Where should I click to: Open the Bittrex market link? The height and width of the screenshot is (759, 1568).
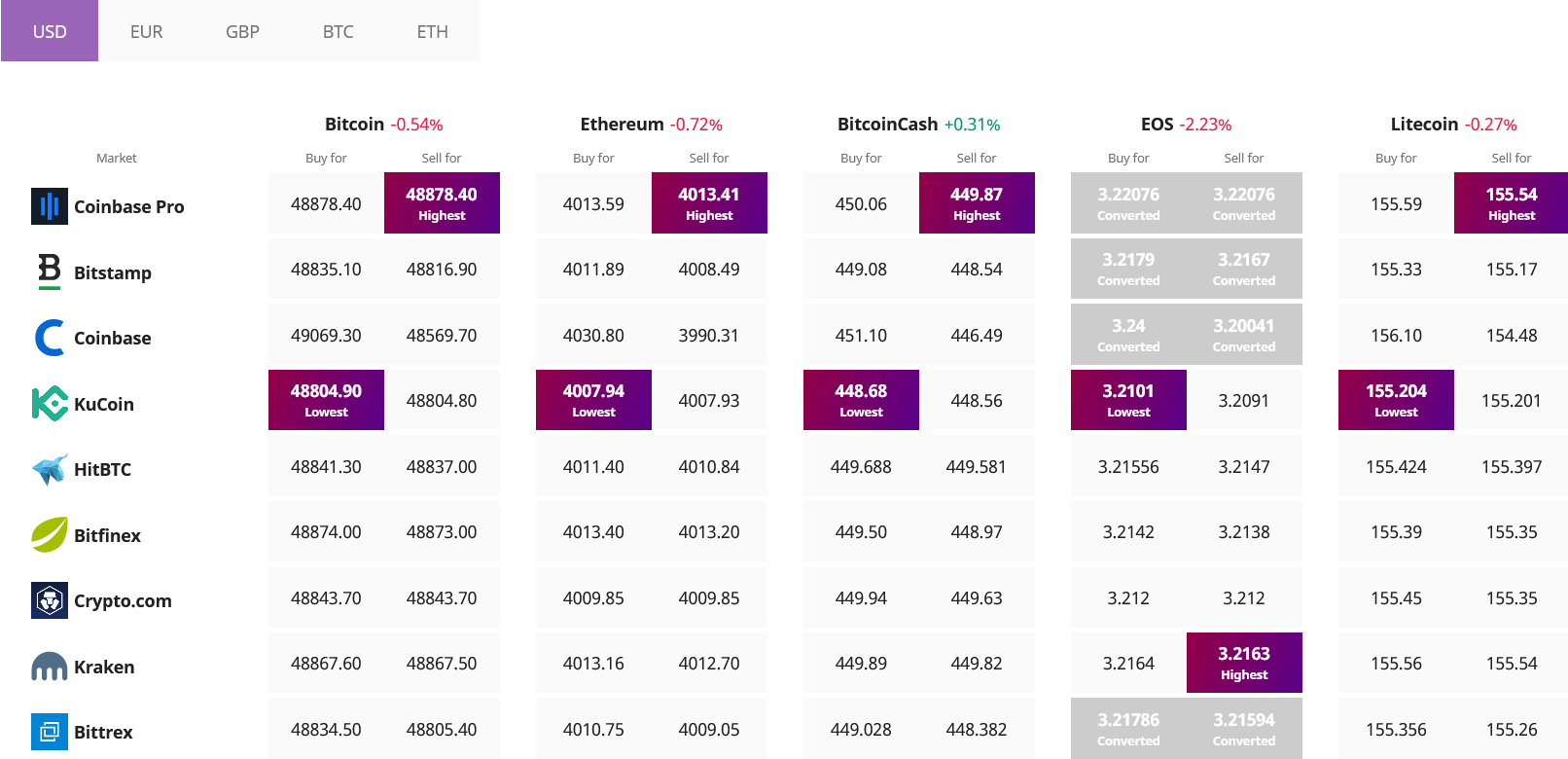pyautogui.click(x=103, y=732)
